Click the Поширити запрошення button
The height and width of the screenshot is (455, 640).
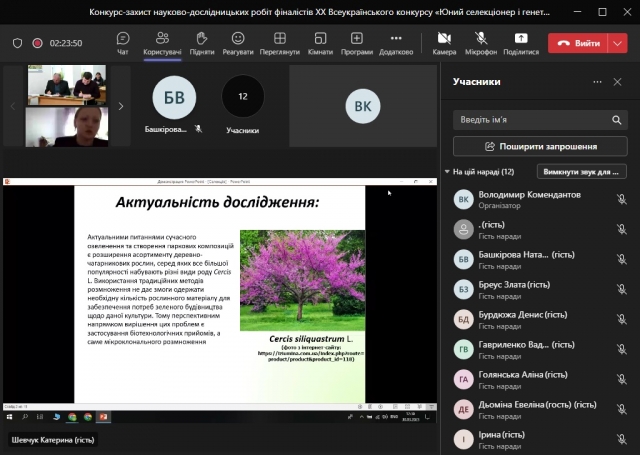pyautogui.click(x=539, y=146)
